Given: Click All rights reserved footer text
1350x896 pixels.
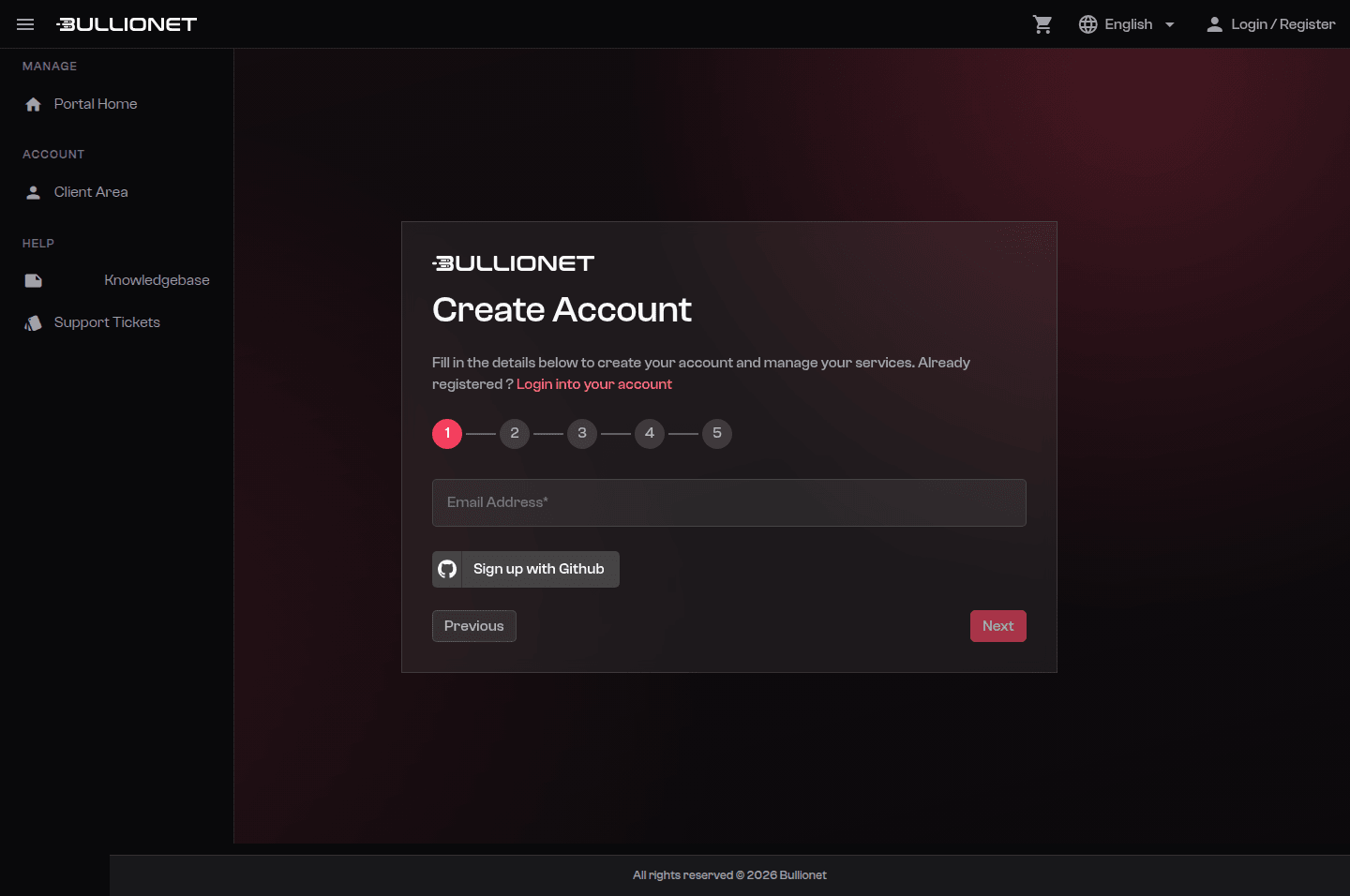Looking at the screenshot, I should [x=729, y=875].
